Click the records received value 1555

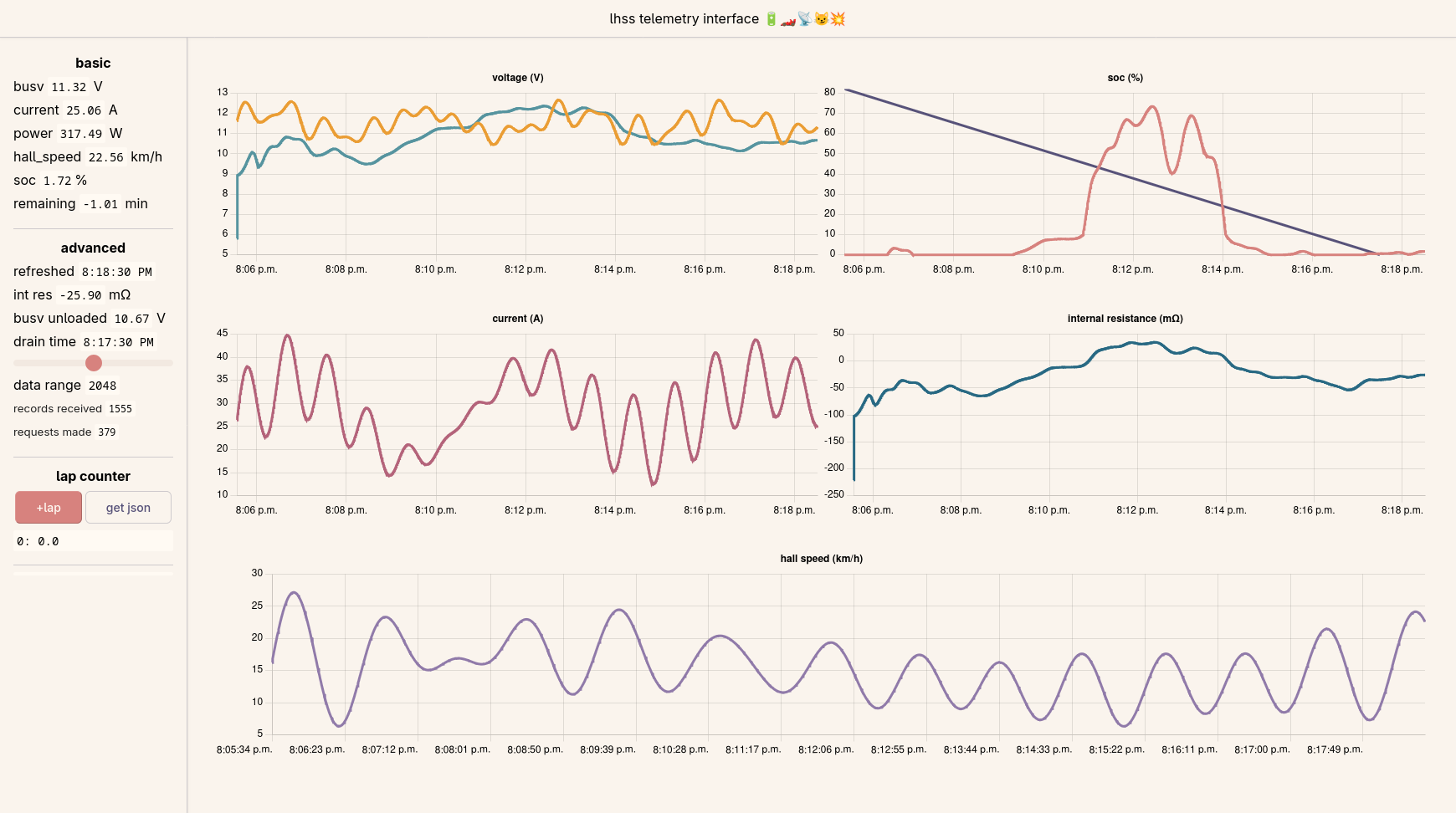tap(120, 409)
